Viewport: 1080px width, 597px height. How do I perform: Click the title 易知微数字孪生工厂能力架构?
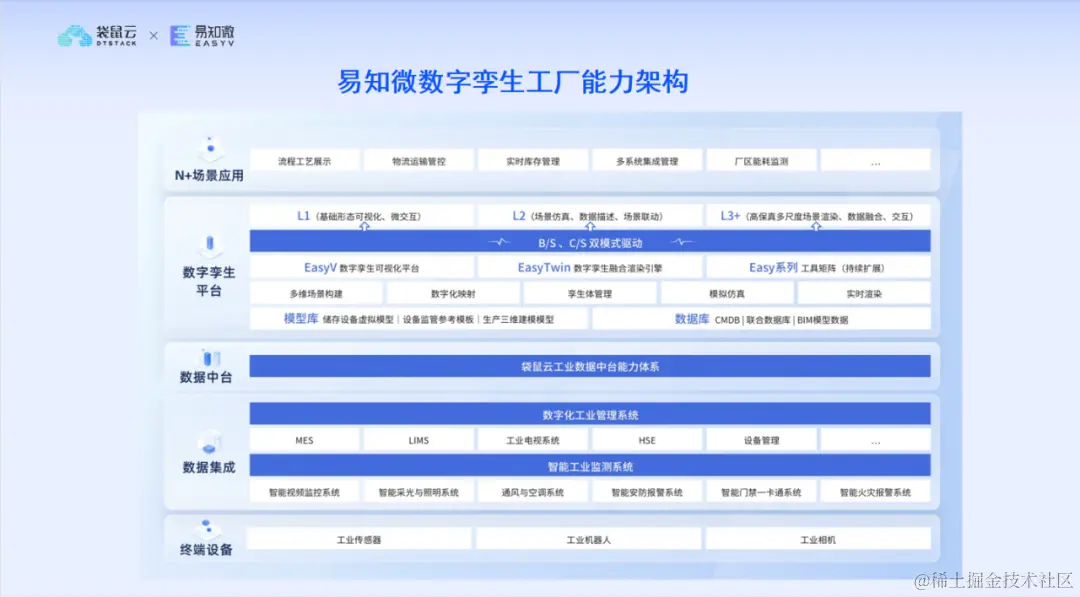[512, 82]
